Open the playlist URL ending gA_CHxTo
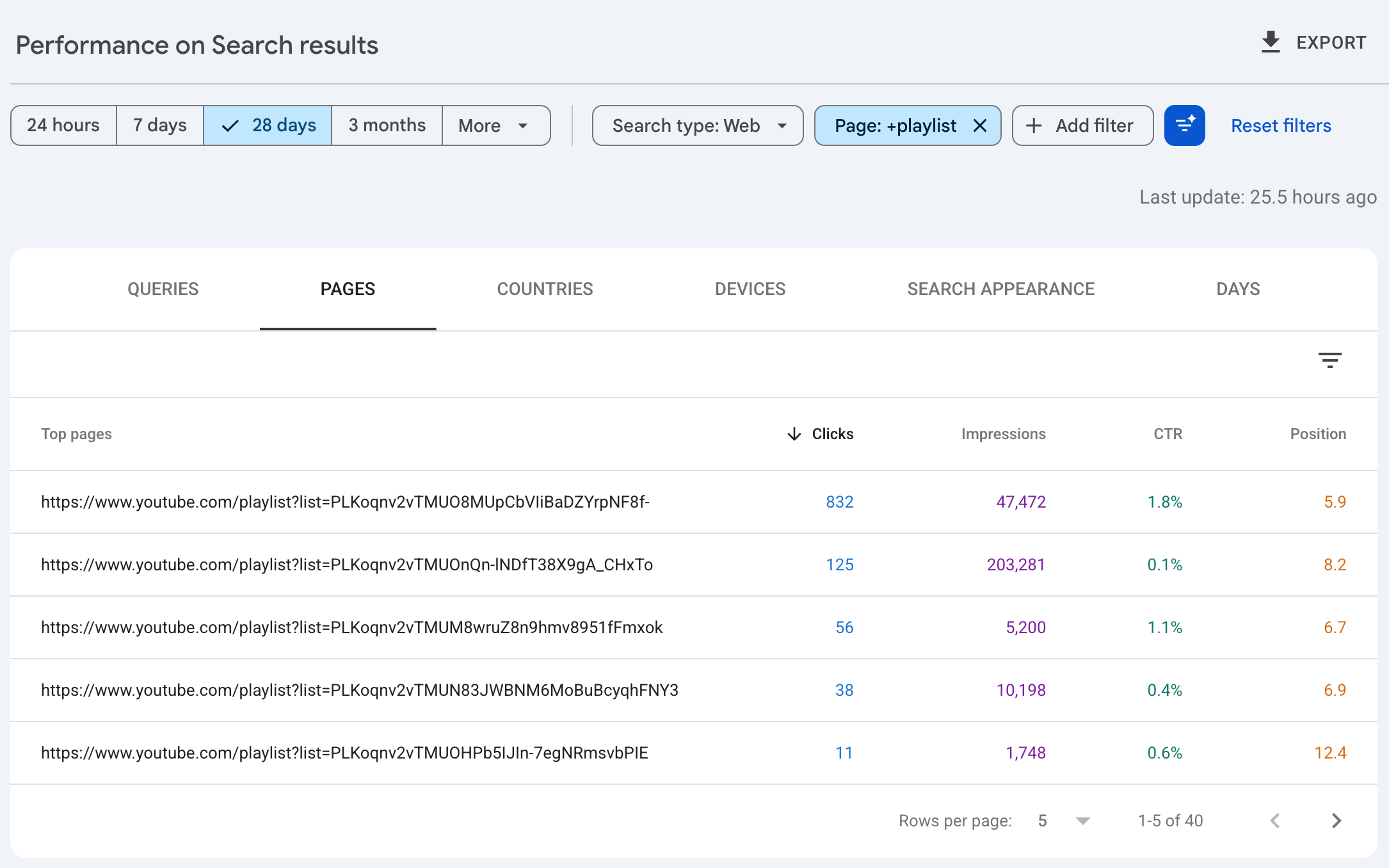Viewport: 1389px width, 868px height. (347, 565)
